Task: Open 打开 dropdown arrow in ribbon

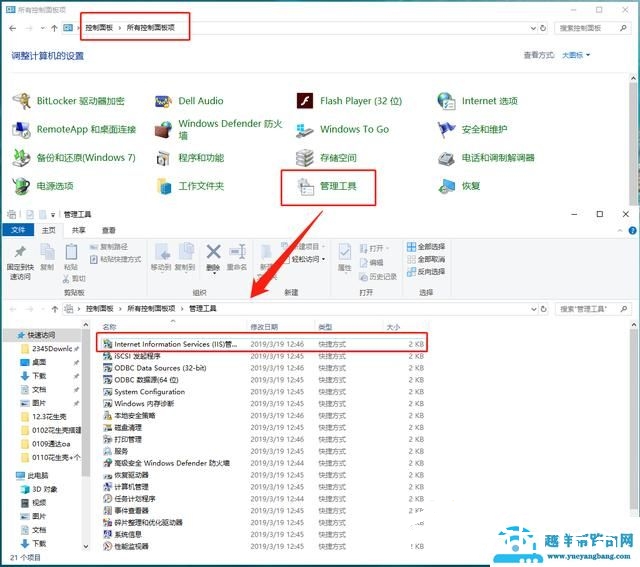Action: tap(388, 248)
